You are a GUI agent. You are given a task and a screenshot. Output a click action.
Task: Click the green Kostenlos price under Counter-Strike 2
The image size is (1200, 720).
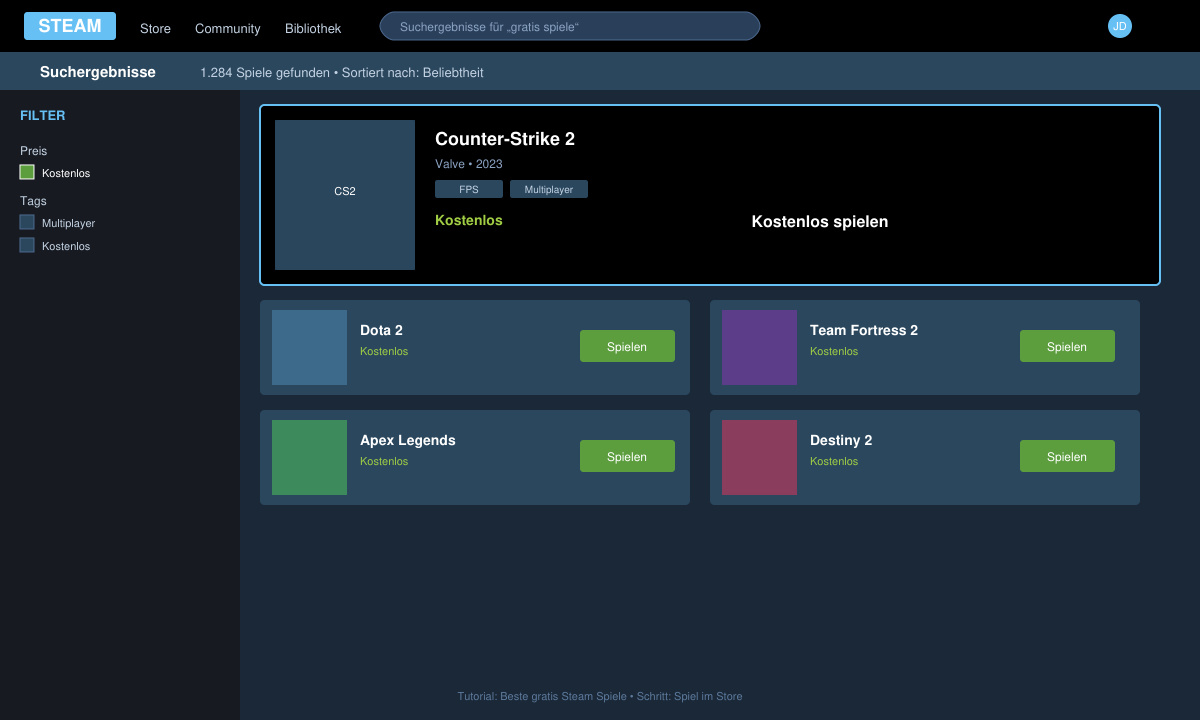click(x=469, y=220)
